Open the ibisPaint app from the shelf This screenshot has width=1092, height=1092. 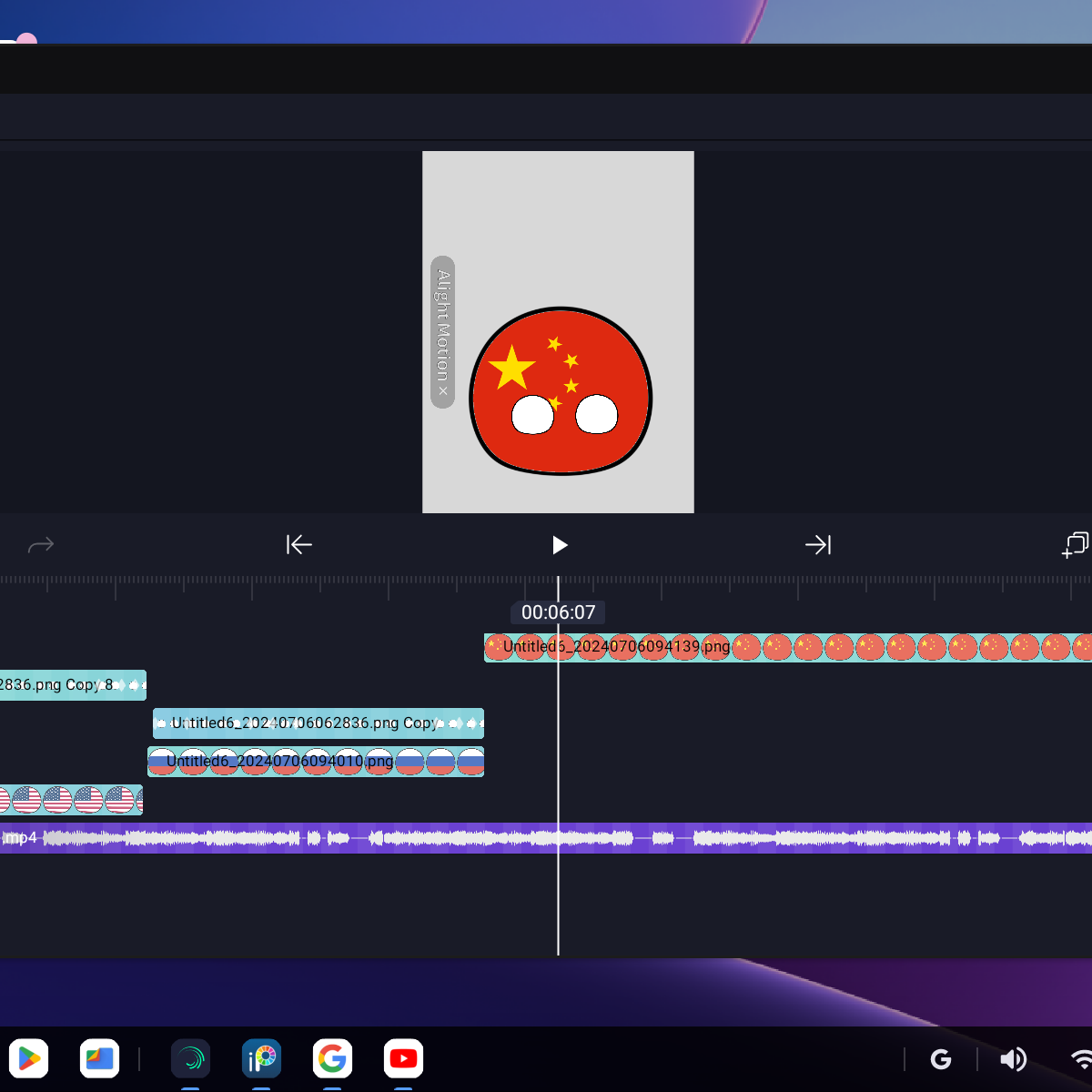pos(262,1058)
